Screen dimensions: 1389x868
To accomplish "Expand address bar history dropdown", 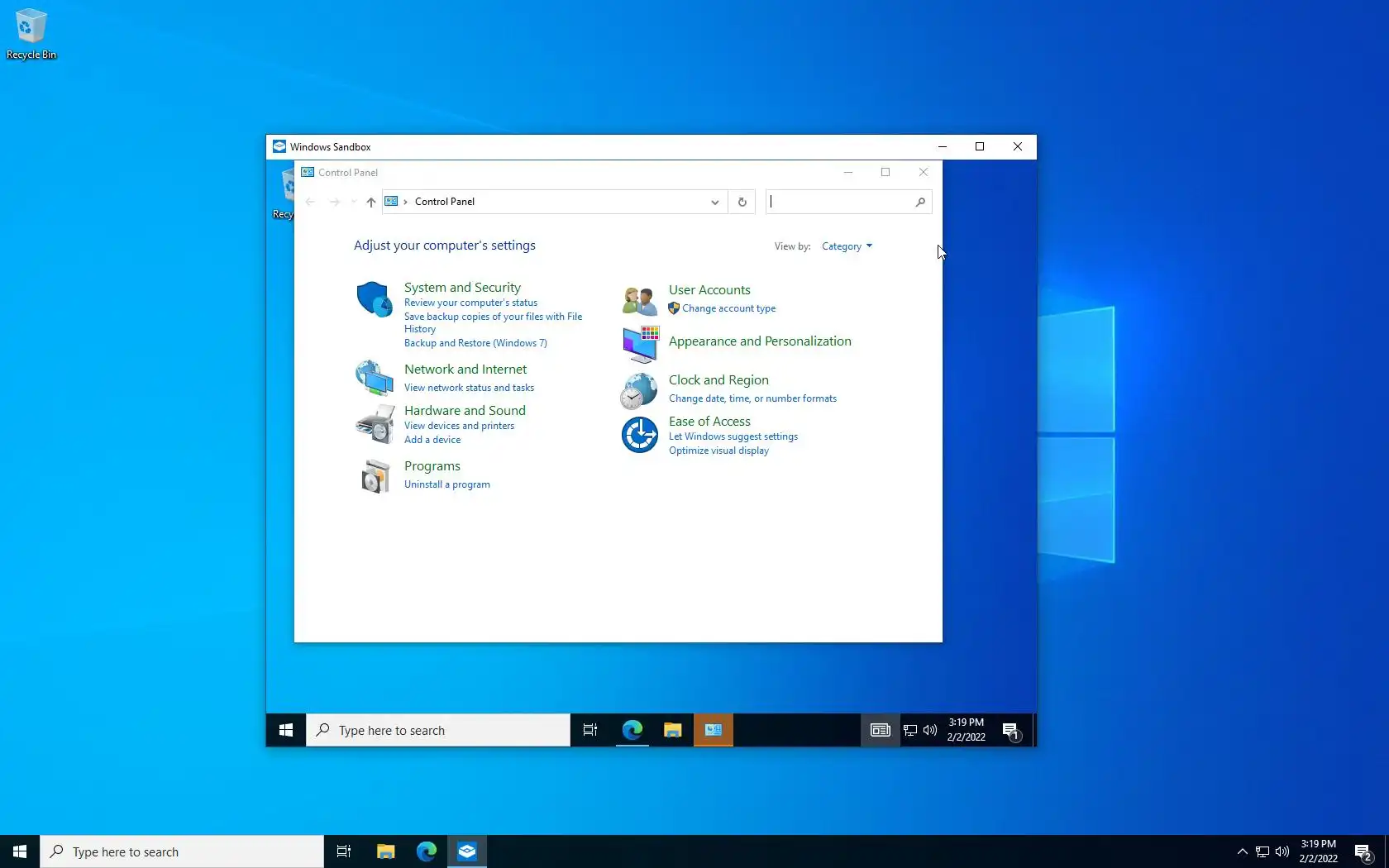I will 714,202.
